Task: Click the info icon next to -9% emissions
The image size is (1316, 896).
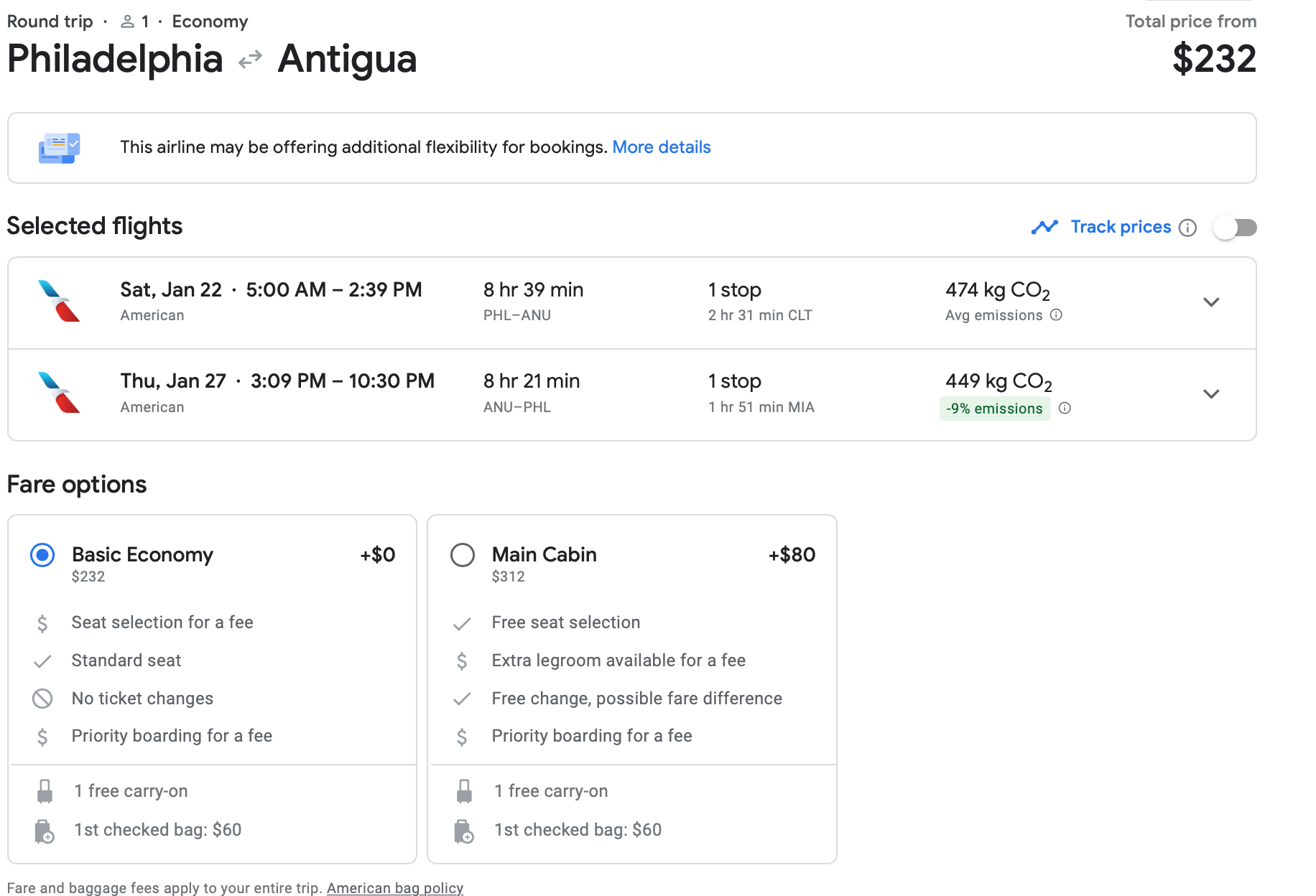Action: pyautogui.click(x=1065, y=409)
